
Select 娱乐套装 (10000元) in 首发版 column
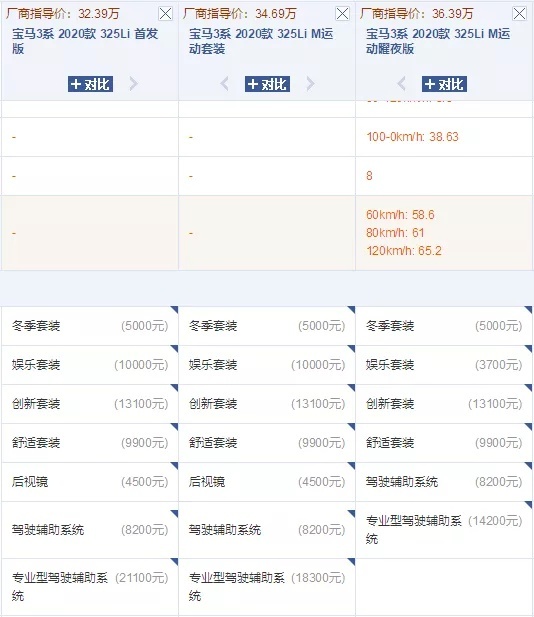90,365
